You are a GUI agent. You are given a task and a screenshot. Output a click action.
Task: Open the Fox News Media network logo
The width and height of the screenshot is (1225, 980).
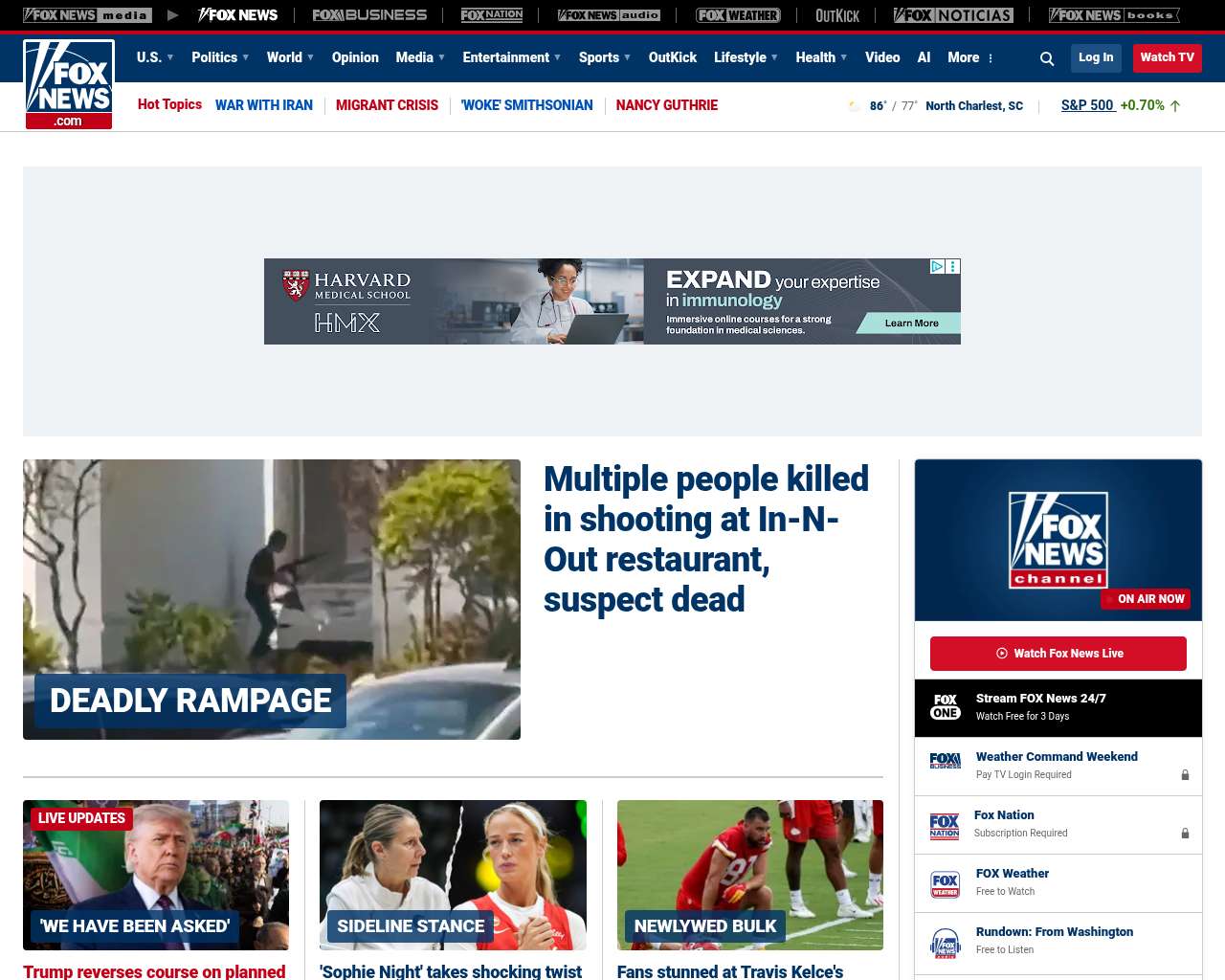pyautogui.click(x=87, y=15)
